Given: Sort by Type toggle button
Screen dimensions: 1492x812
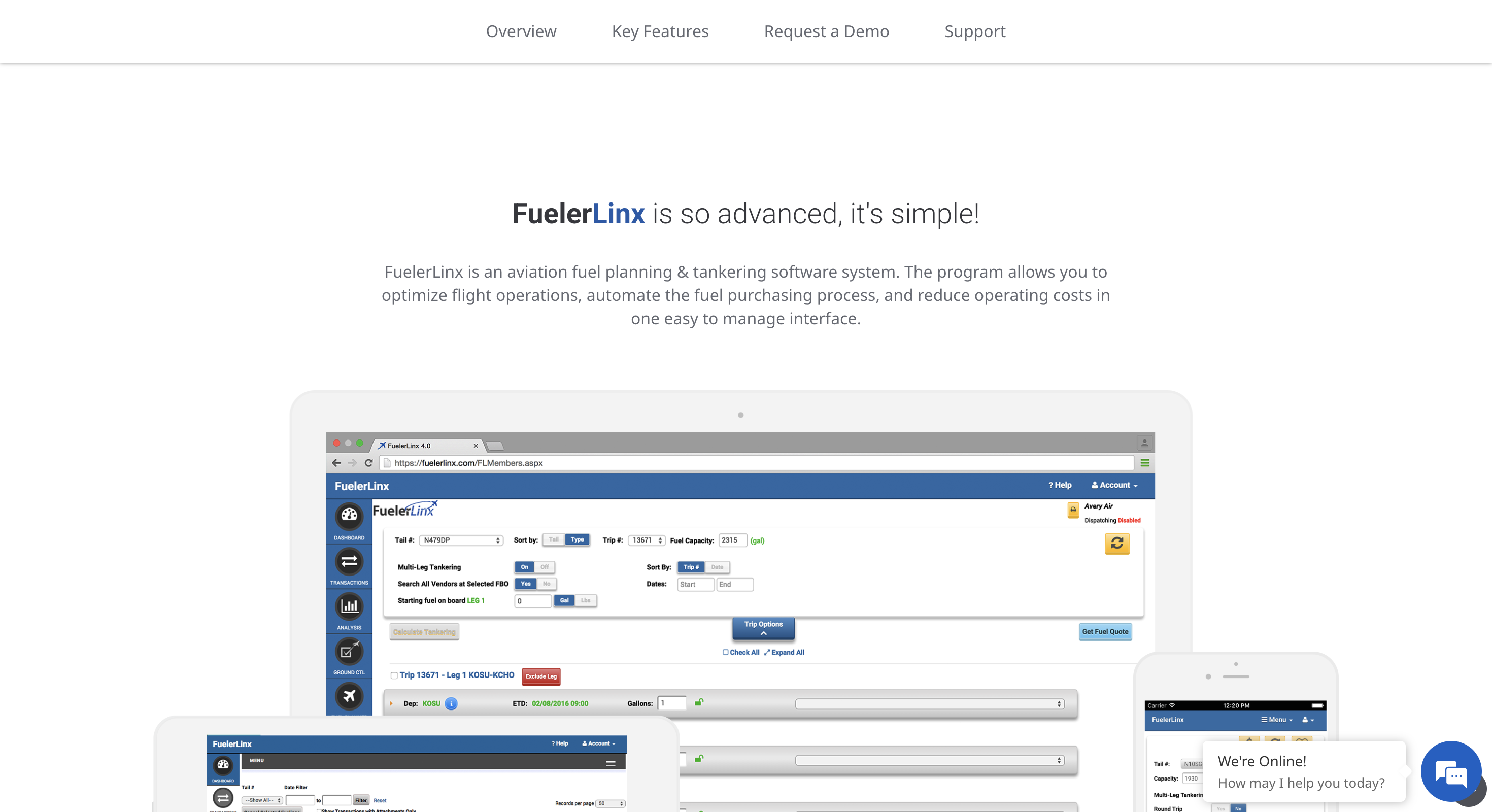Looking at the screenshot, I should [x=577, y=540].
